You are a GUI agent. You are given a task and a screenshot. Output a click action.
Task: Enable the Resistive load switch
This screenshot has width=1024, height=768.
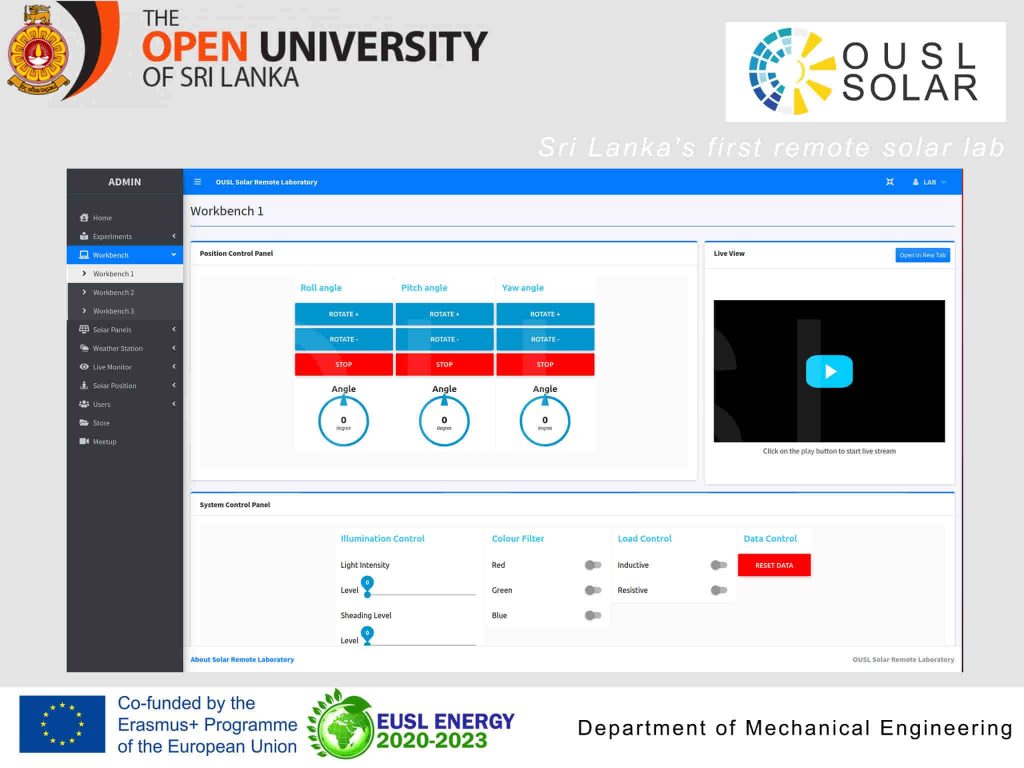tap(718, 590)
